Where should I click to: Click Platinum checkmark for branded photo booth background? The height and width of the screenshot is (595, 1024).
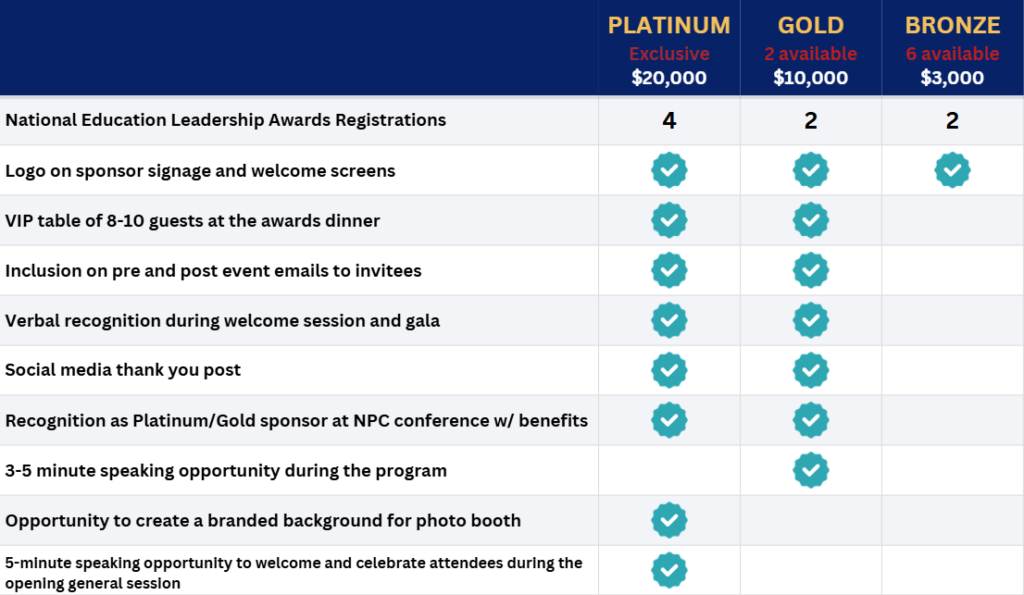tap(669, 520)
